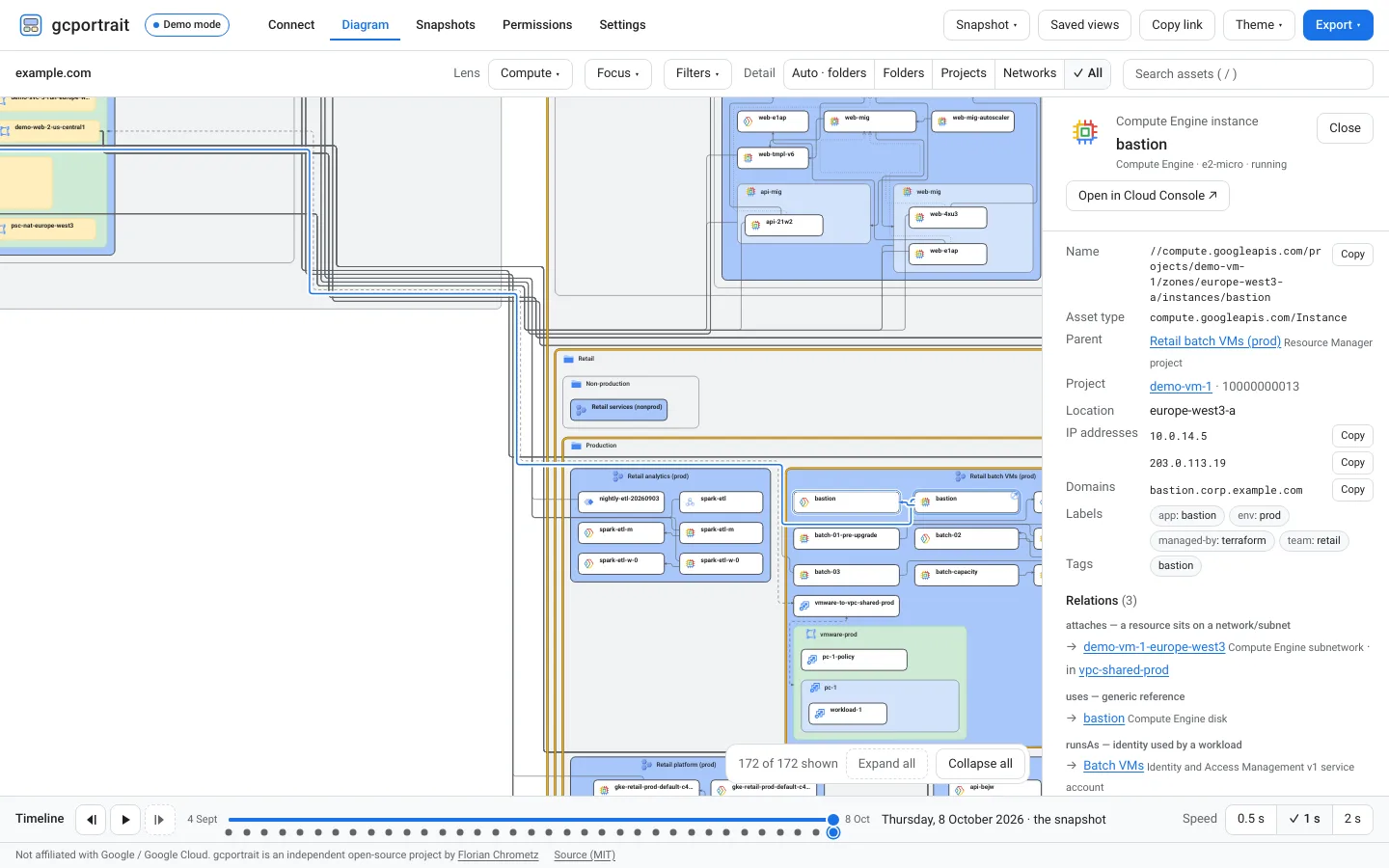The width and height of the screenshot is (1389, 868).
Task: Select the nightly-etl-20260903 node
Action: pyautogui.click(x=620, y=502)
